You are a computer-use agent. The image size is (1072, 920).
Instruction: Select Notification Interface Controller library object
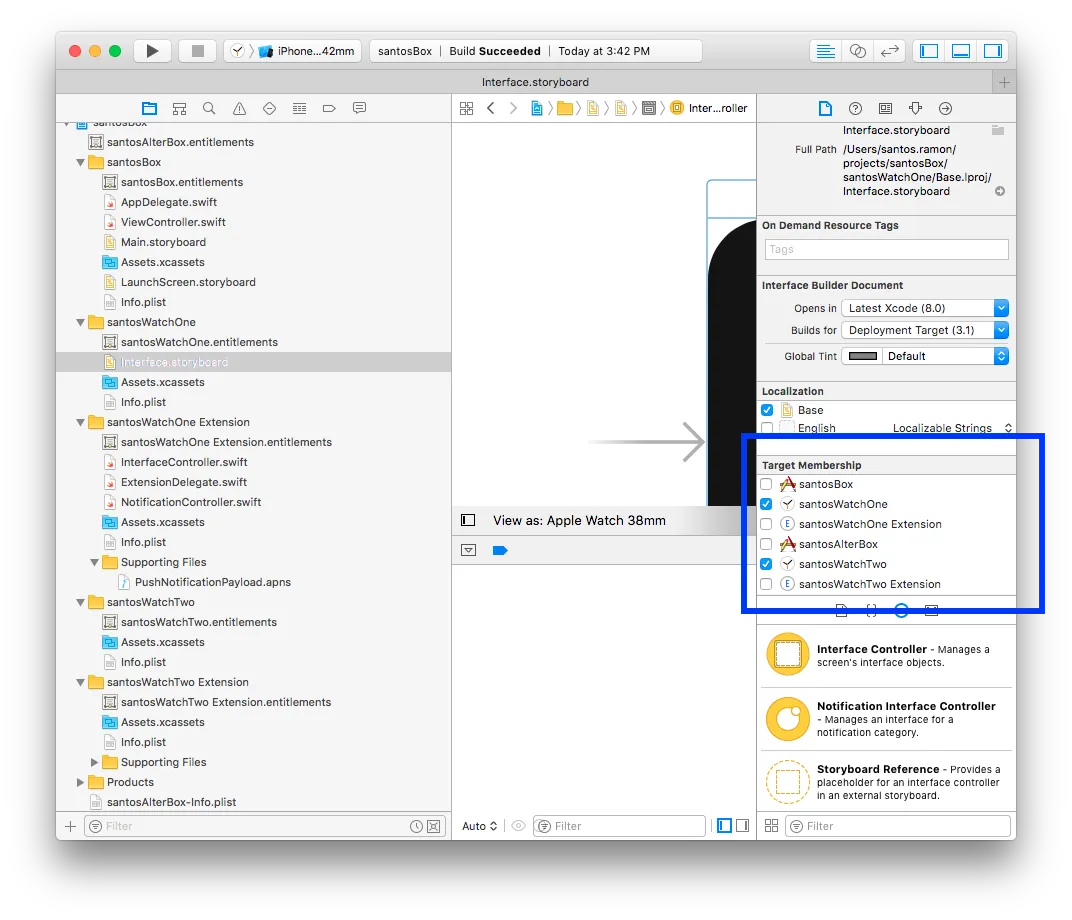pos(886,718)
